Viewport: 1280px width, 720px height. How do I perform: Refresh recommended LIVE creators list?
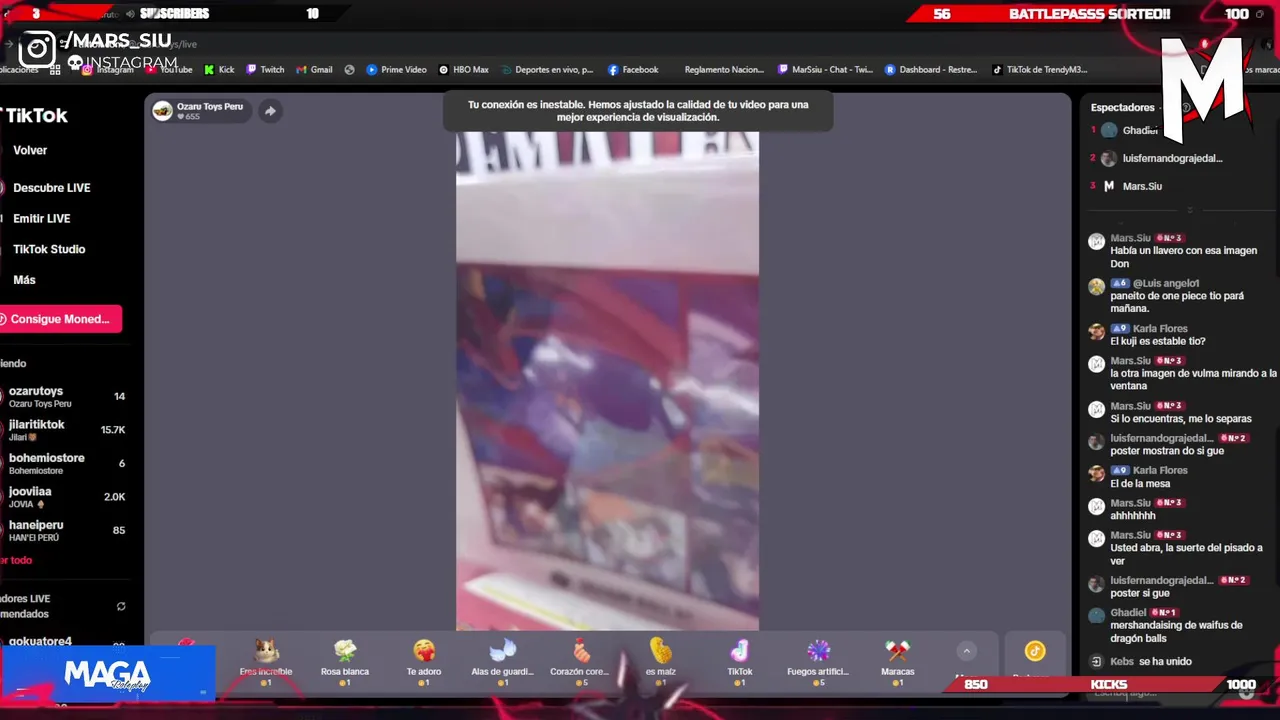tap(121, 606)
